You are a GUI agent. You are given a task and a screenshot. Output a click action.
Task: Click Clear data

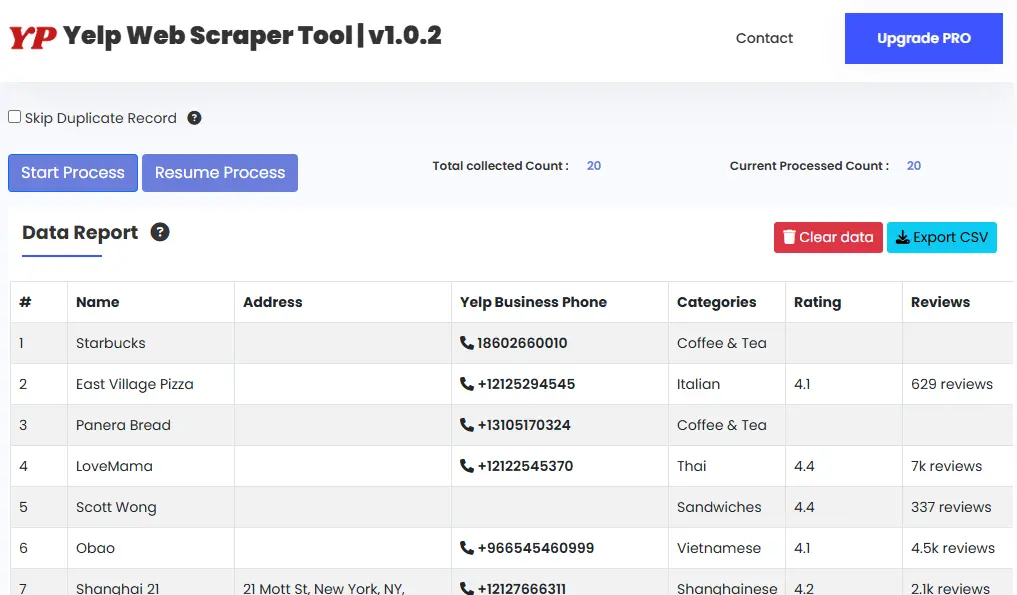tap(828, 237)
